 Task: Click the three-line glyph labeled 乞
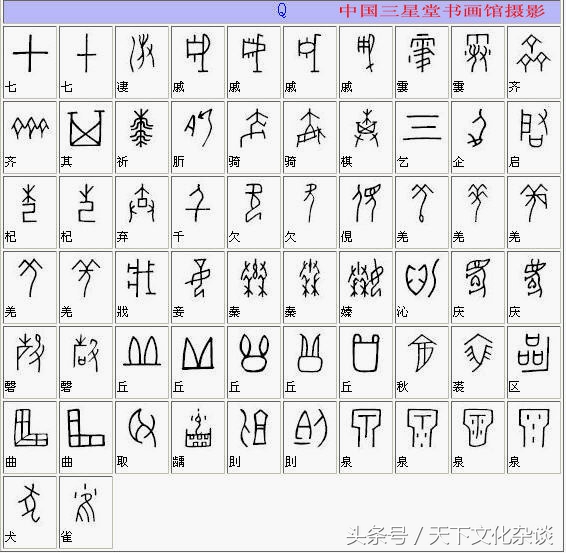(422, 137)
